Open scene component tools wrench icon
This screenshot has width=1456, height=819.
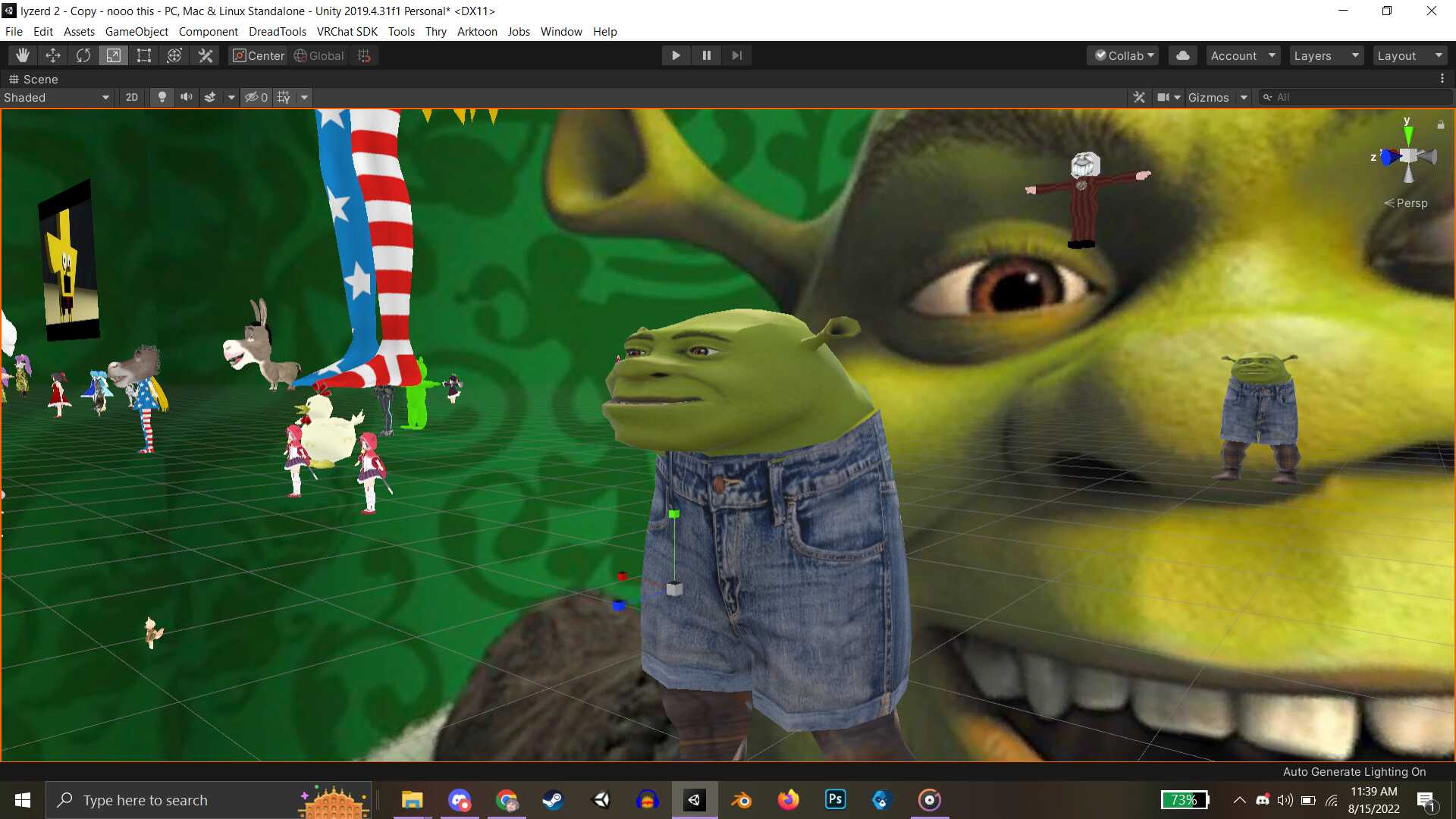click(1138, 97)
